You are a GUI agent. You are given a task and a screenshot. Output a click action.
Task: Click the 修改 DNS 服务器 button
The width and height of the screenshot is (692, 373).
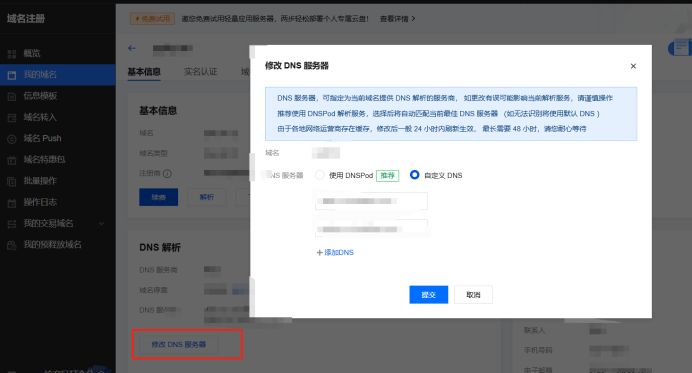(179, 344)
